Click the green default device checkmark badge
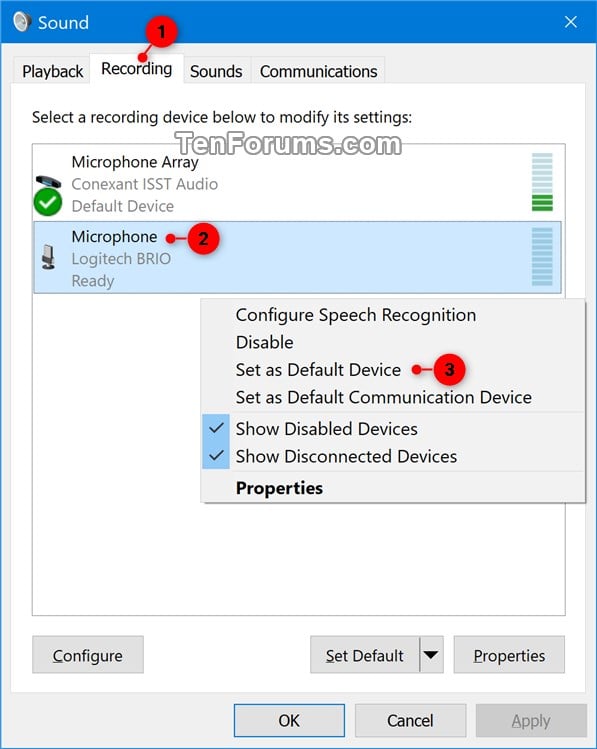 point(48,202)
